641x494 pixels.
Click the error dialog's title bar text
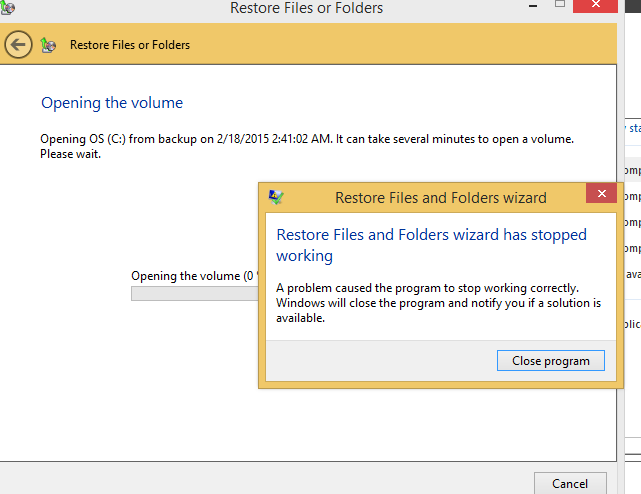point(440,198)
